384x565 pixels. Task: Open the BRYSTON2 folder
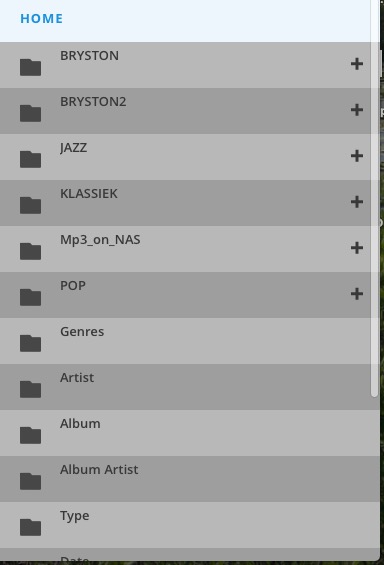click(x=185, y=111)
